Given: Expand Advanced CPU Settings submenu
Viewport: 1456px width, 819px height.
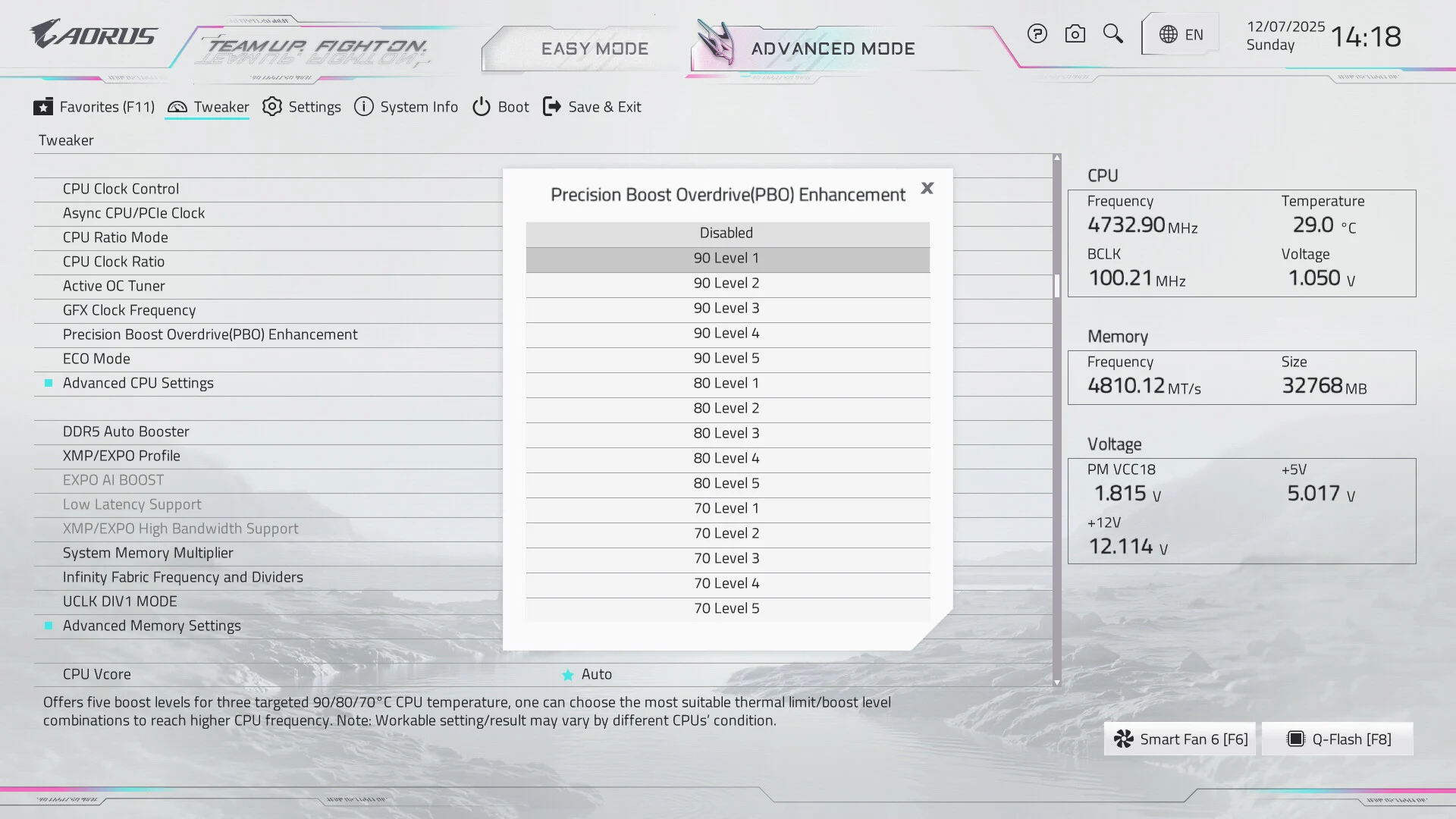Looking at the screenshot, I should [x=138, y=383].
